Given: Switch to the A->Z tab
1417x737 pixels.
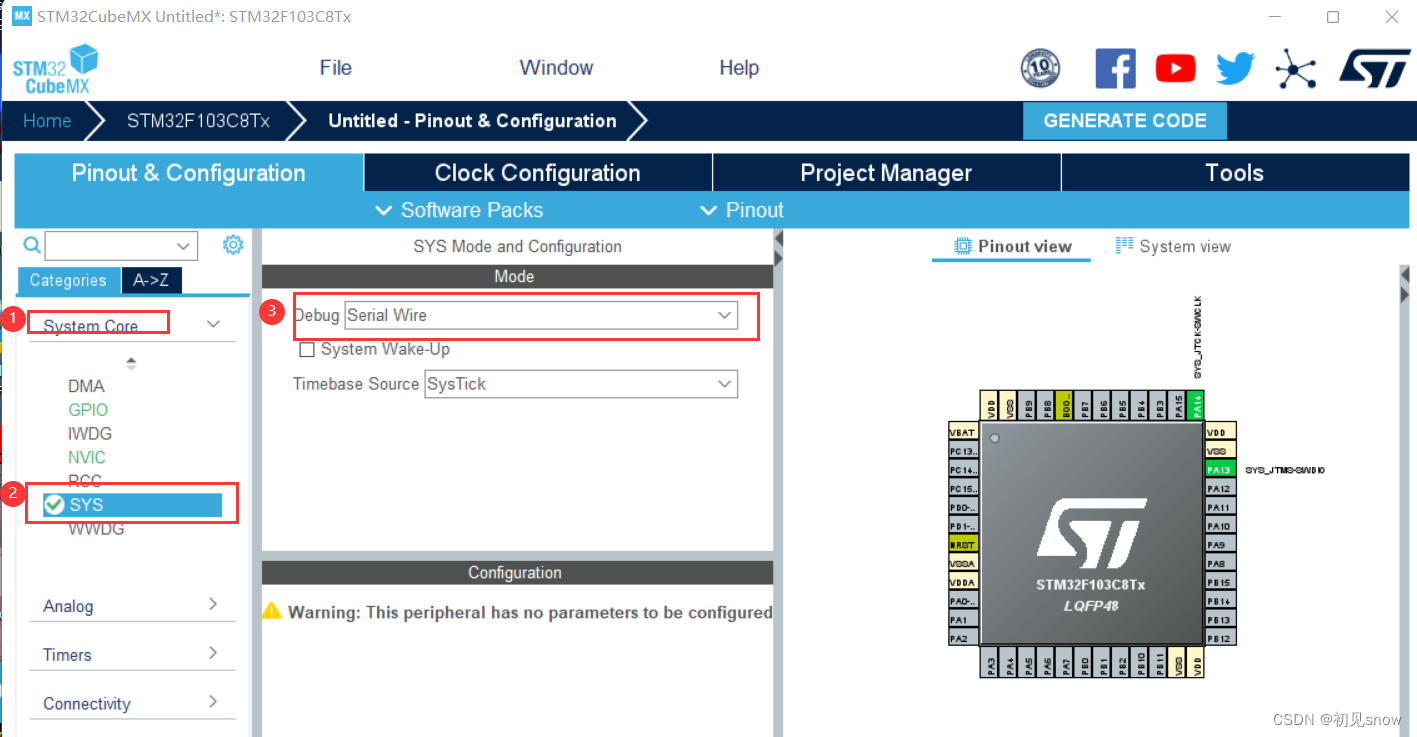Looking at the screenshot, I should tap(151, 281).
